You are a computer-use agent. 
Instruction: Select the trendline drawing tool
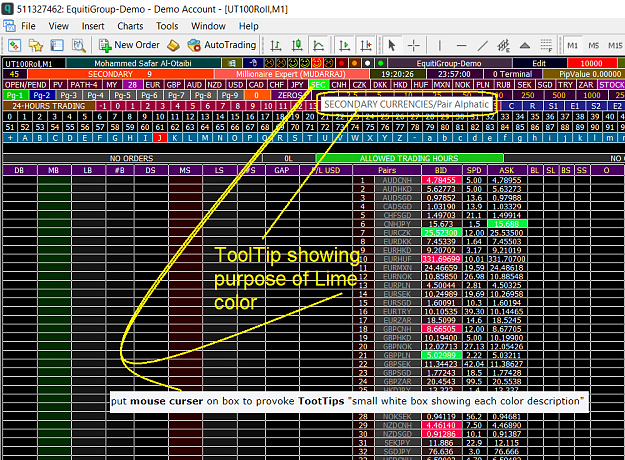pyautogui.click(x=482, y=45)
